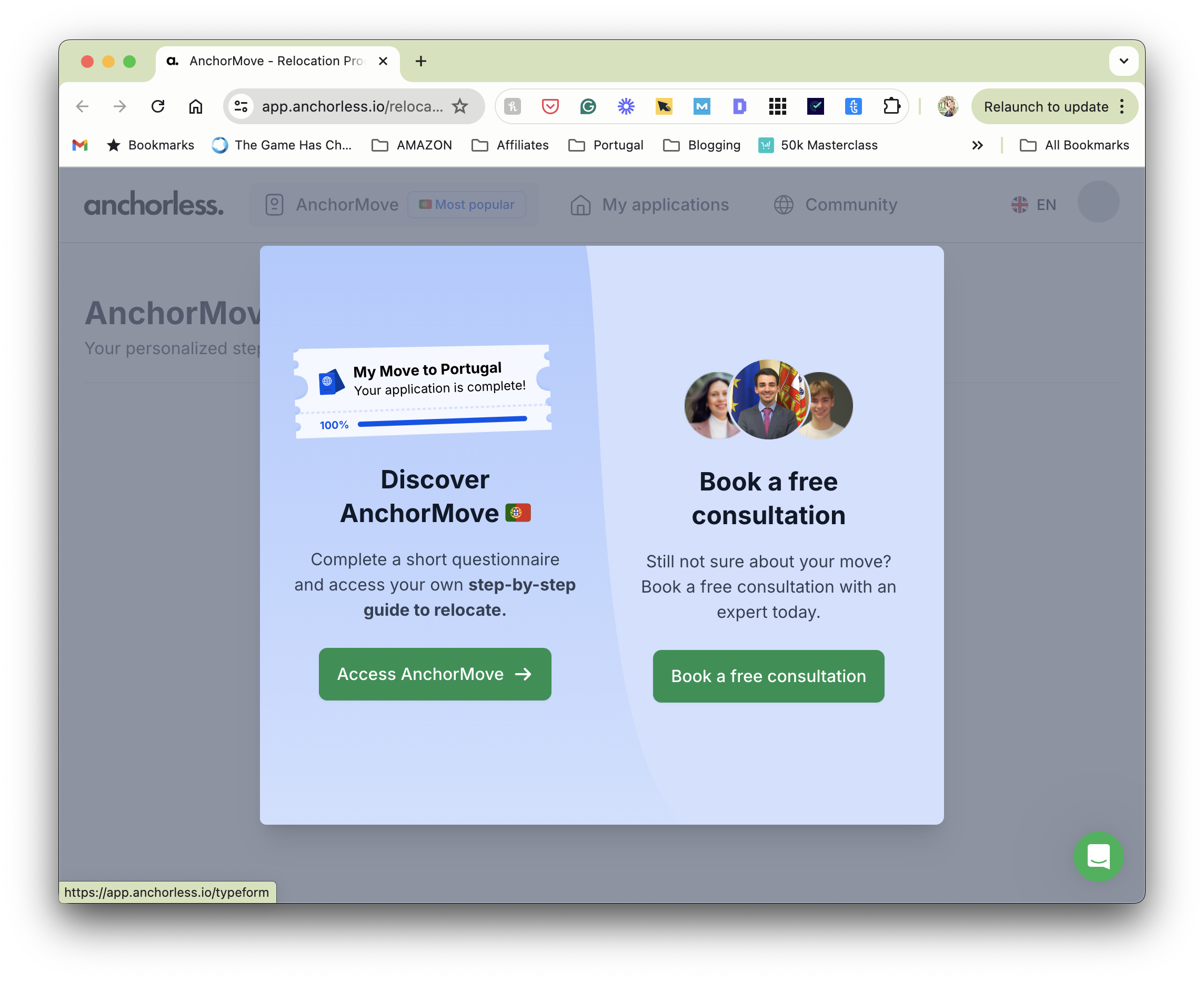
Task: Open the tab search dropdown arrow
Action: tap(1123, 61)
